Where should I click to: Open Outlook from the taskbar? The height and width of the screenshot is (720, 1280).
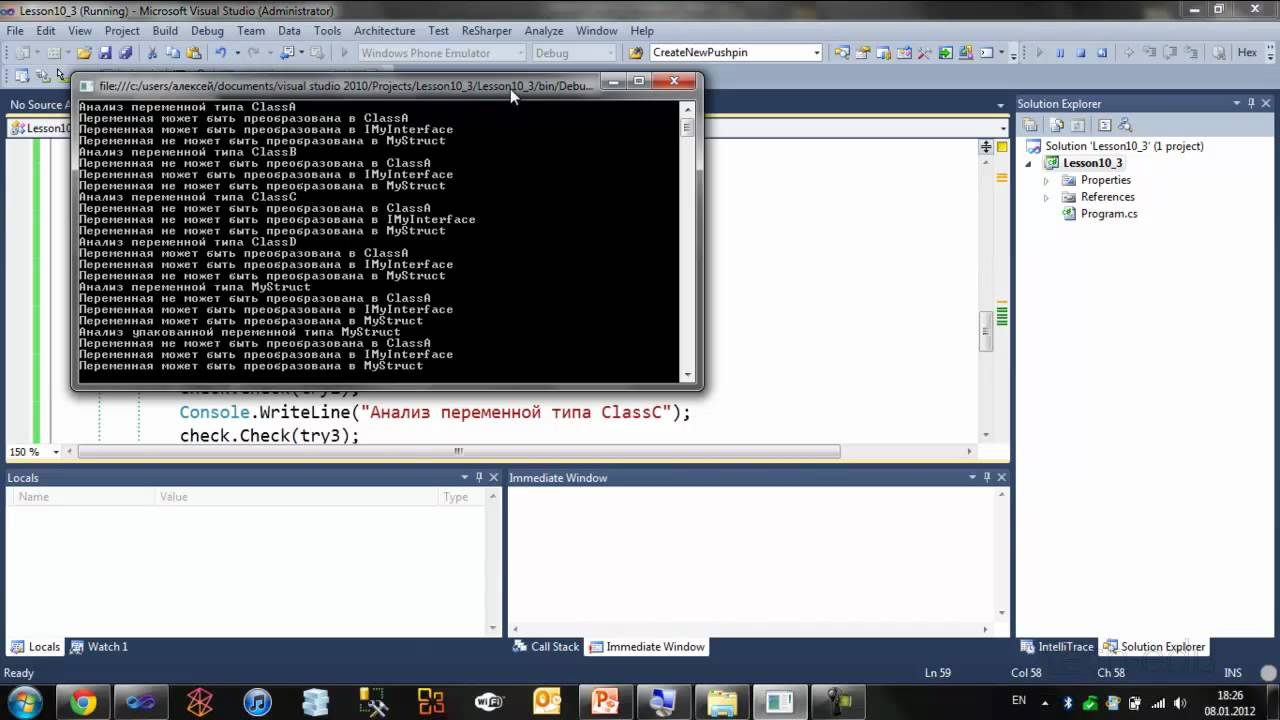coord(547,702)
